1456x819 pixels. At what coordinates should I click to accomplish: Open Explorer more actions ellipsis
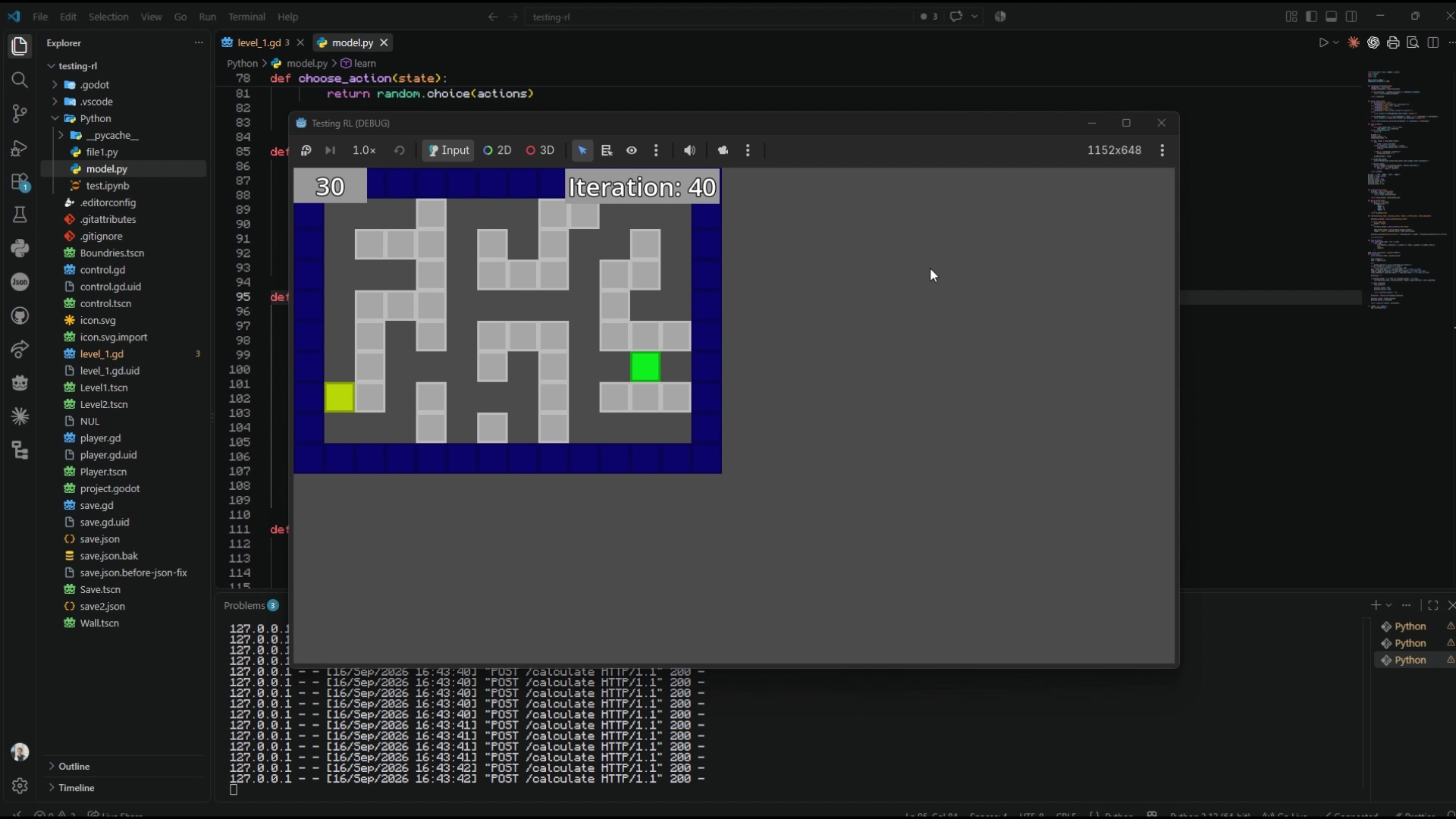pos(199,43)
